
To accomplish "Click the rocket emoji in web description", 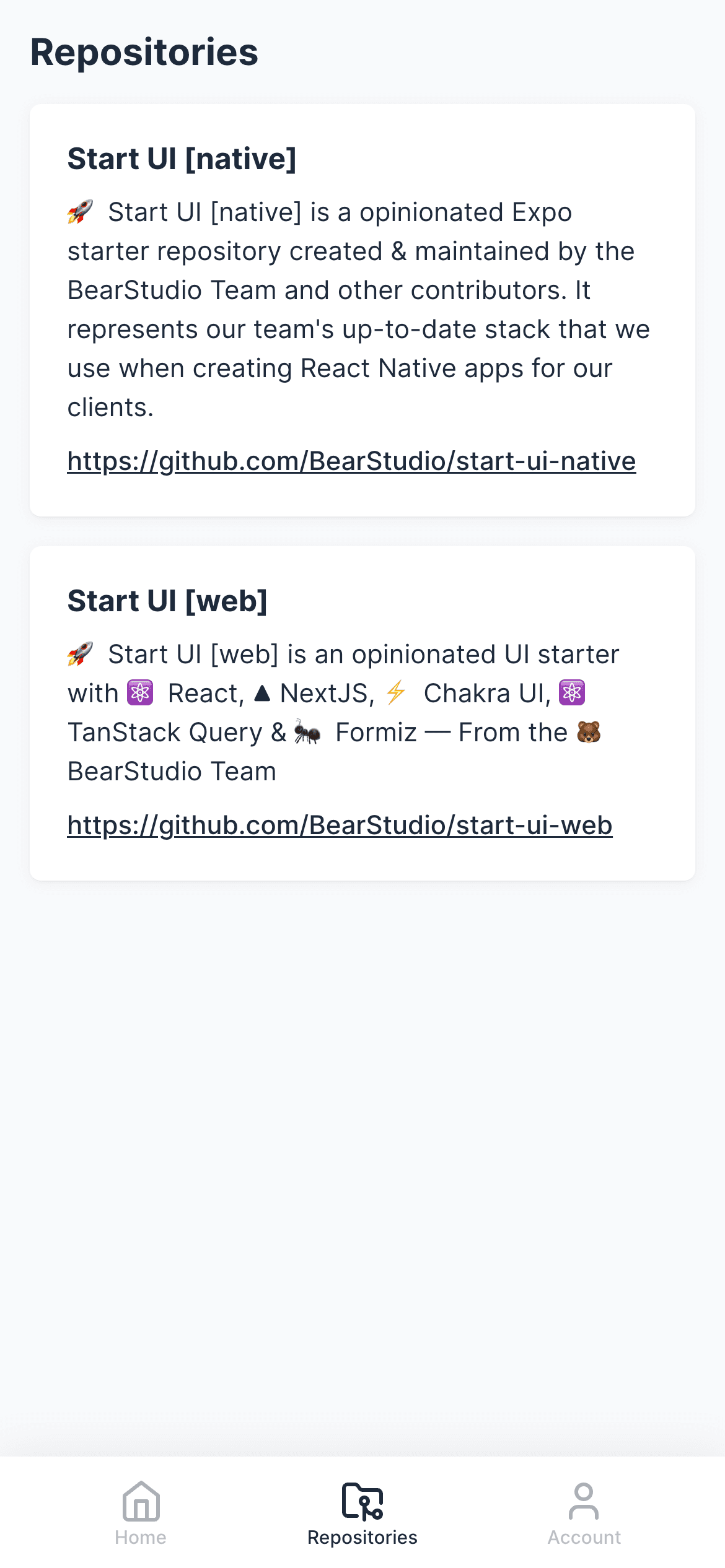I will pyautogui.click(x=80, y=655).
